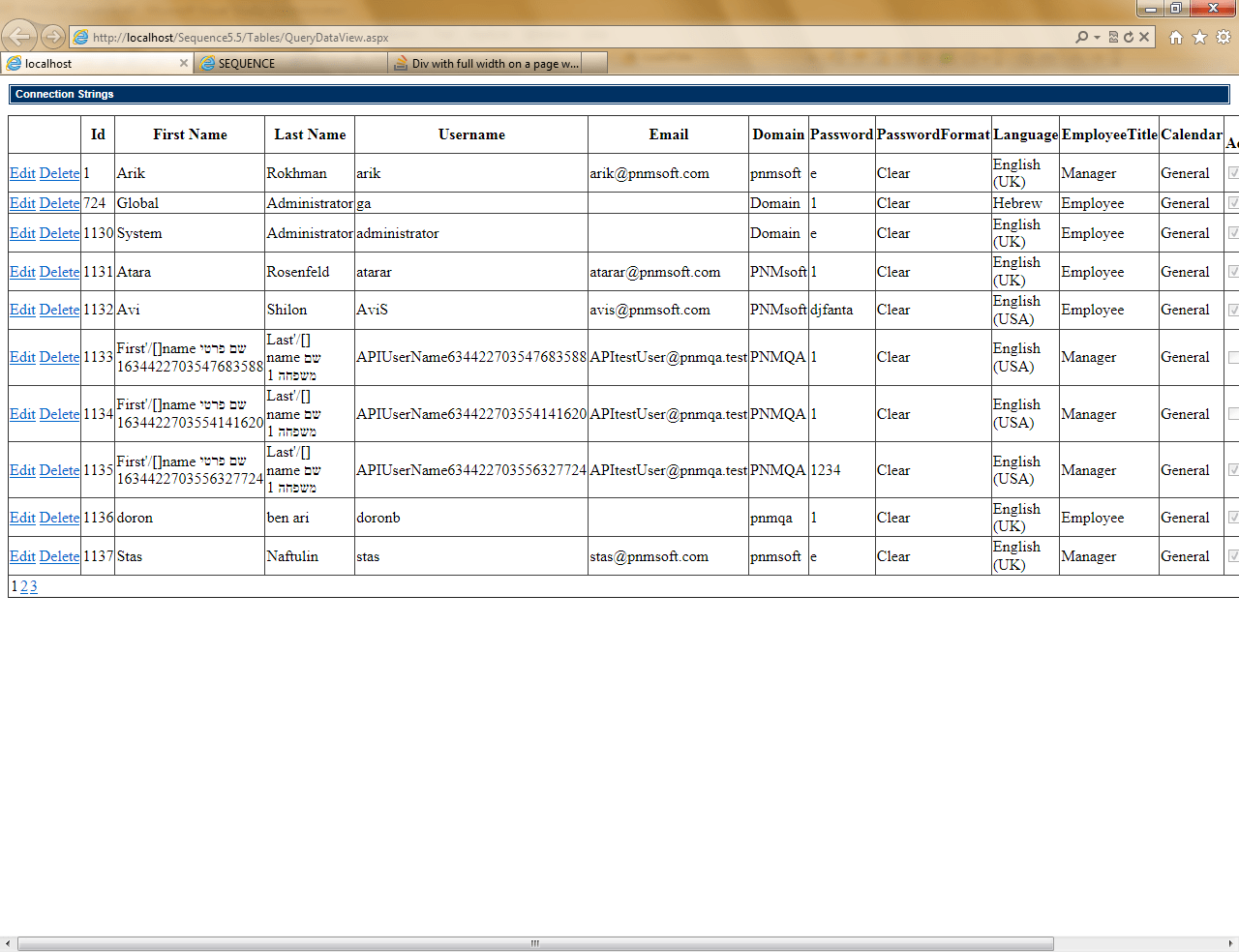This screenshot has height=952, width=1239.
Task: Click Edit for row Id 724 Global
Action: [22, 203]
